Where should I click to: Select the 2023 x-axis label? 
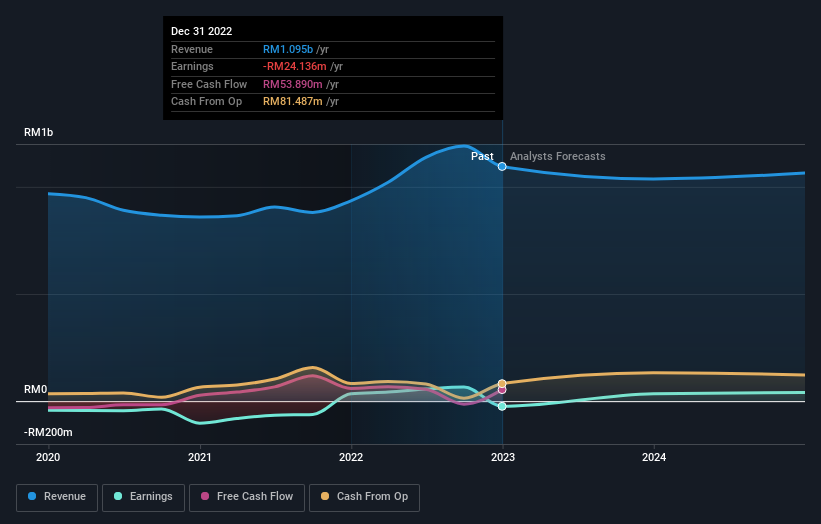click(503, 457)
